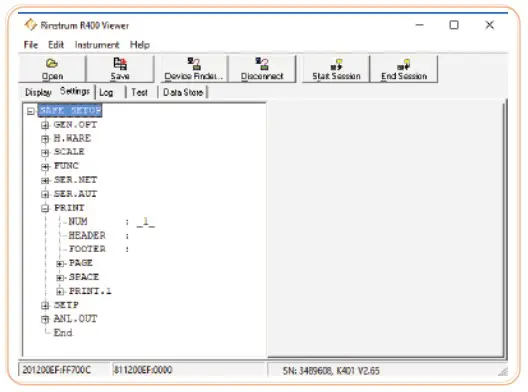The image size is (528, 392).
Task: Expand the H.WARE node
Action: [x=45, y=138]
